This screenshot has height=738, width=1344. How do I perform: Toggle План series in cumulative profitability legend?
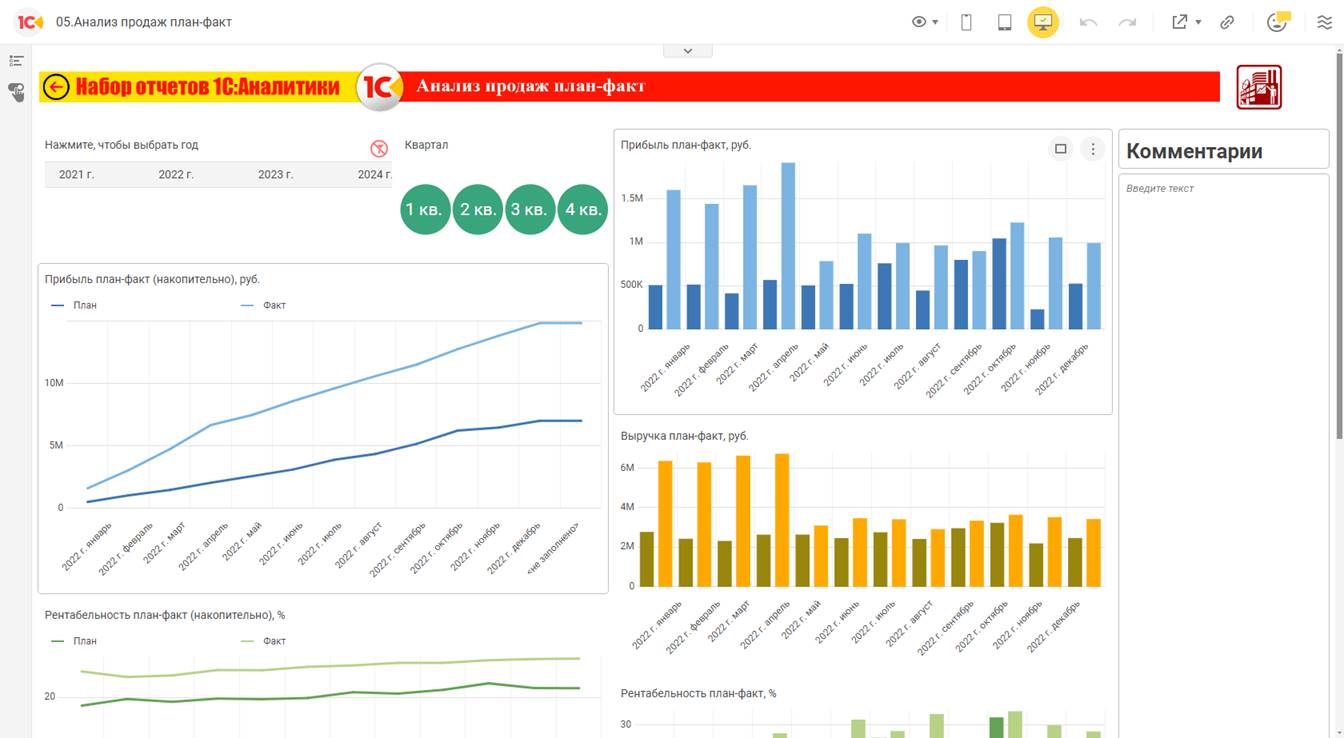(75, 641)
